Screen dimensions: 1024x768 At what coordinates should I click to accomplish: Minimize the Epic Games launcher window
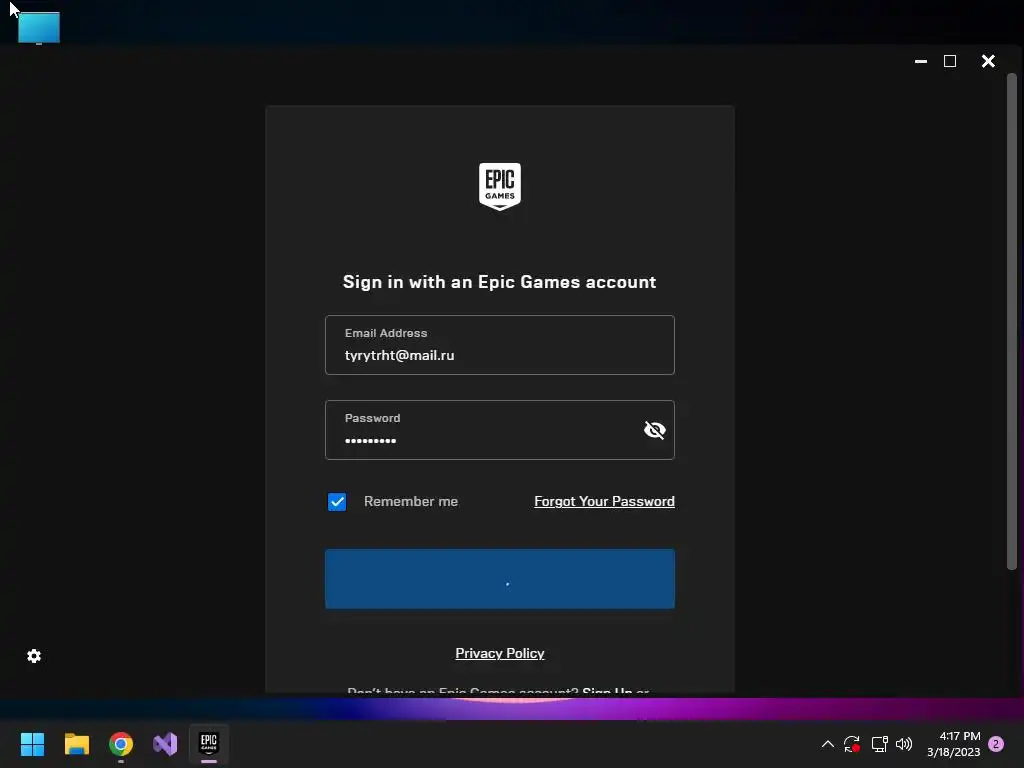pos(921,61)
